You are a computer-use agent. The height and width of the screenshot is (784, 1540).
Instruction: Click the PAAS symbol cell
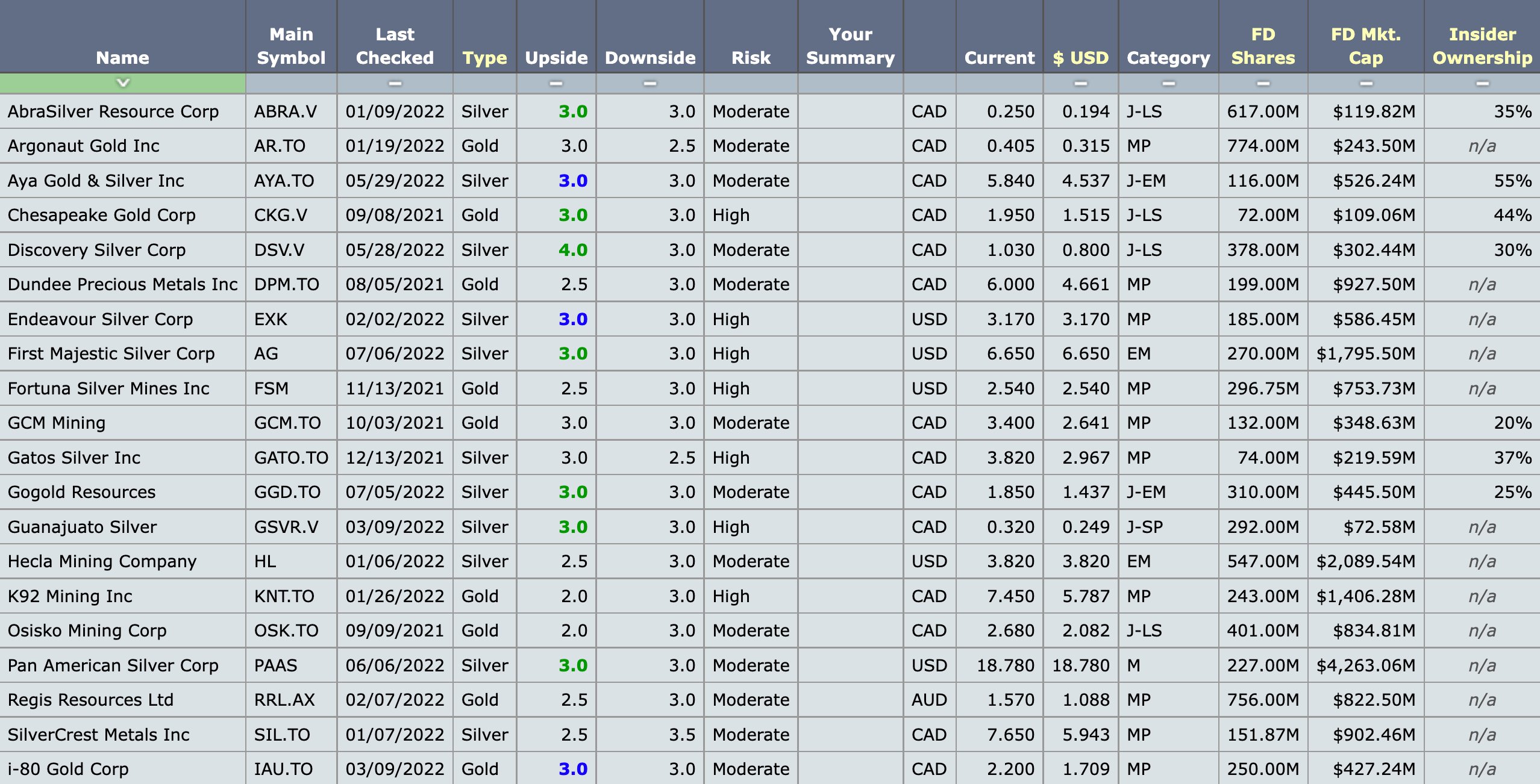point(276,665)
